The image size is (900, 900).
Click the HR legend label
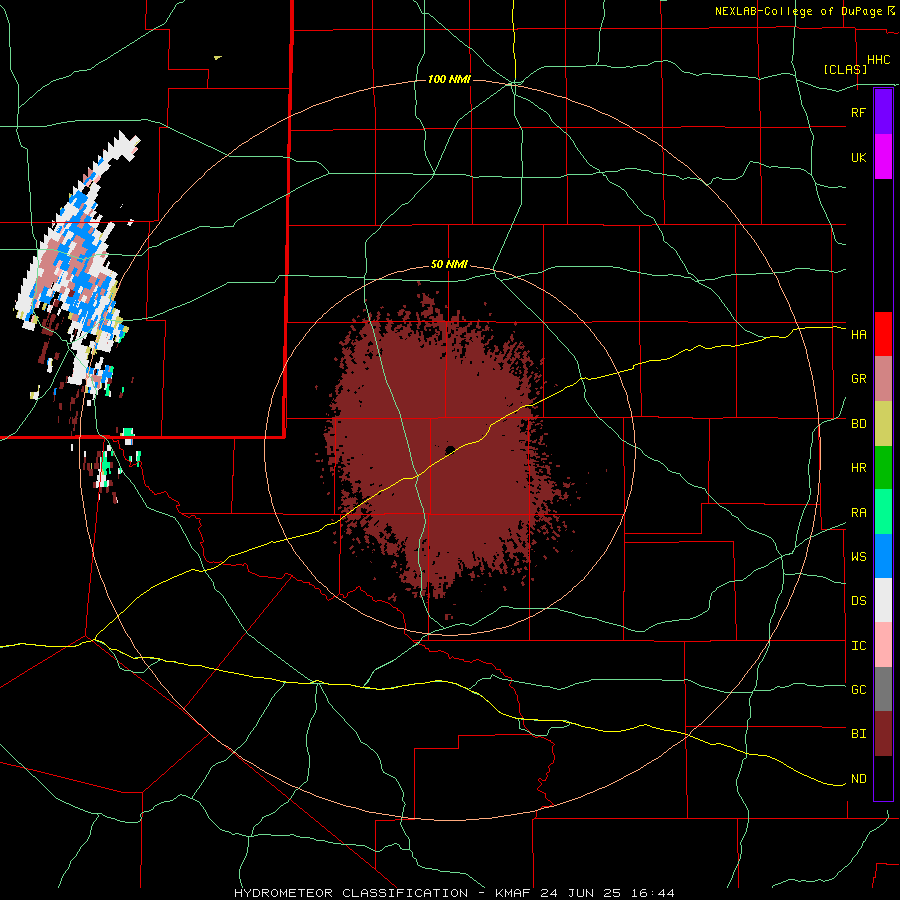859,468
